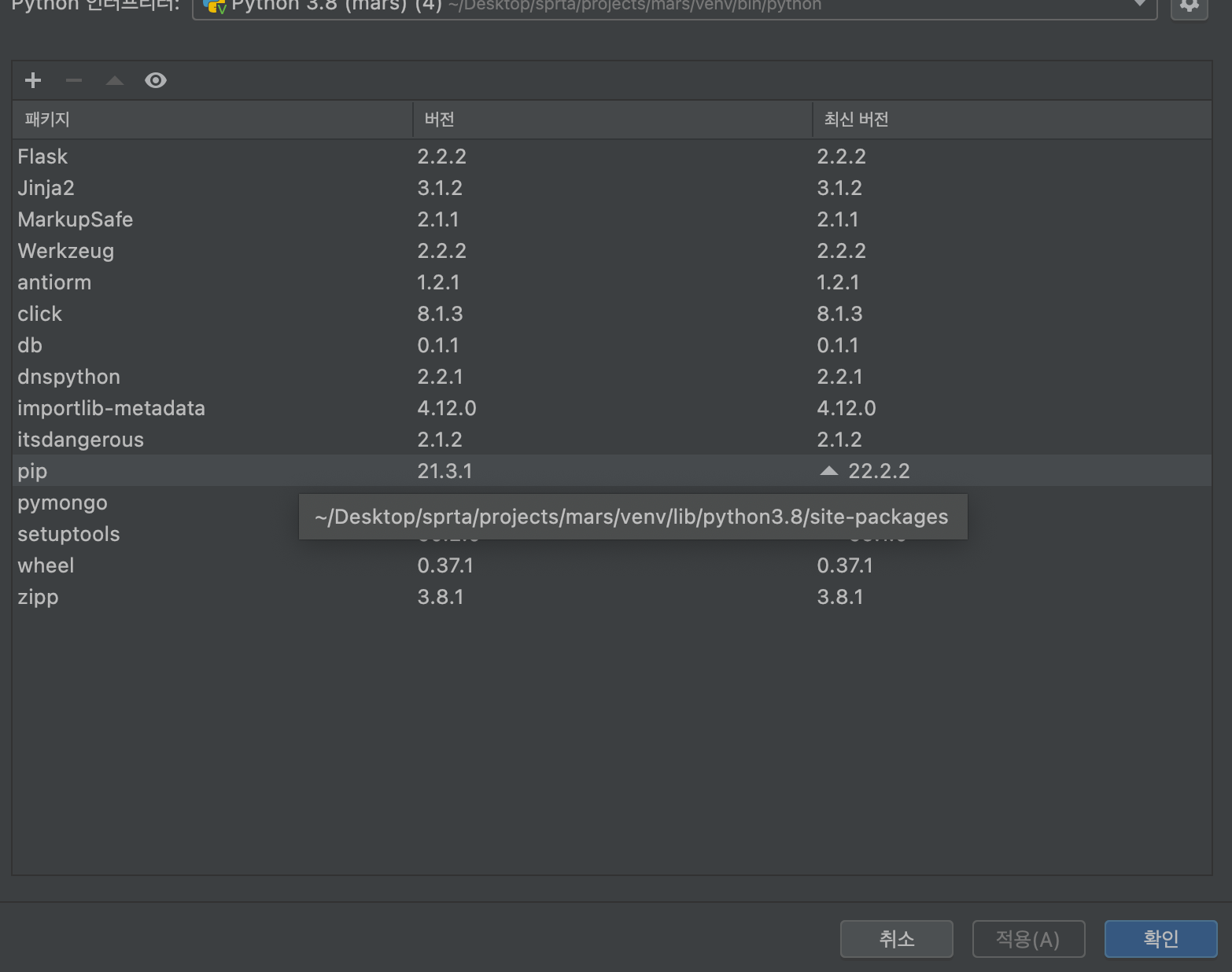Viewport: 1232px width, 972px height.
Task: Click importlib-metadata's installed version 4.12.0
Action: pyautogui.click(x=447, y=408)
